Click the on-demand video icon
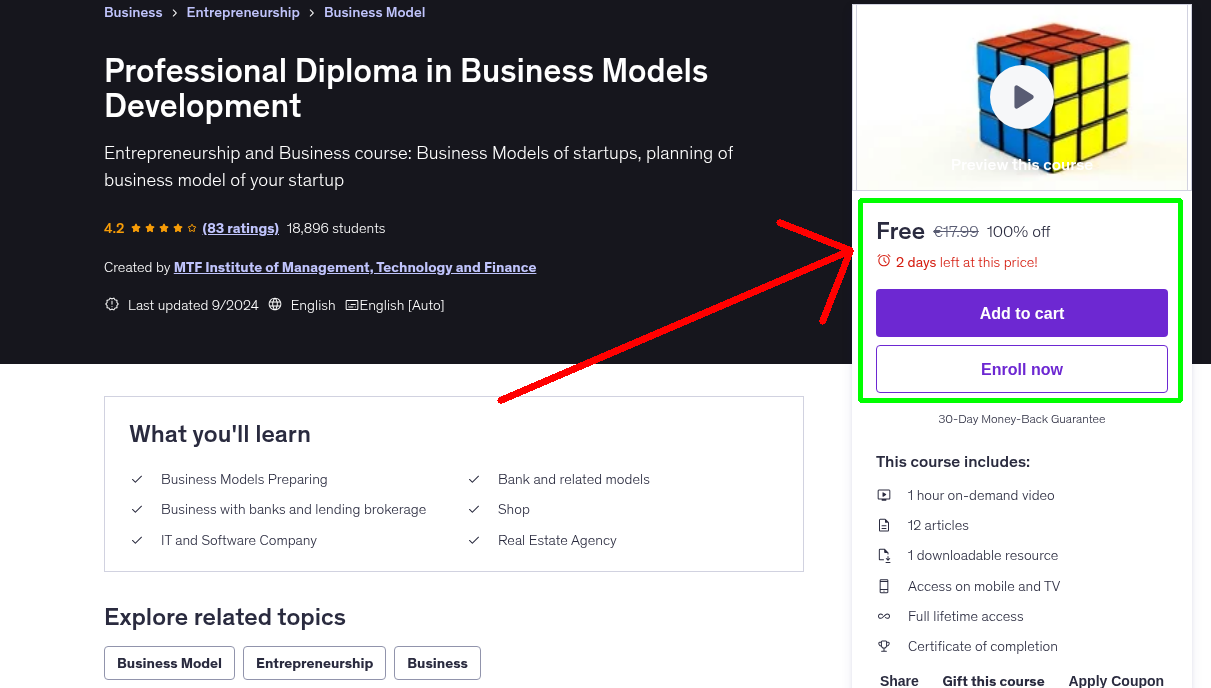Image resolution: width=1211 pixels, height=688 pixels. [884, 495]
